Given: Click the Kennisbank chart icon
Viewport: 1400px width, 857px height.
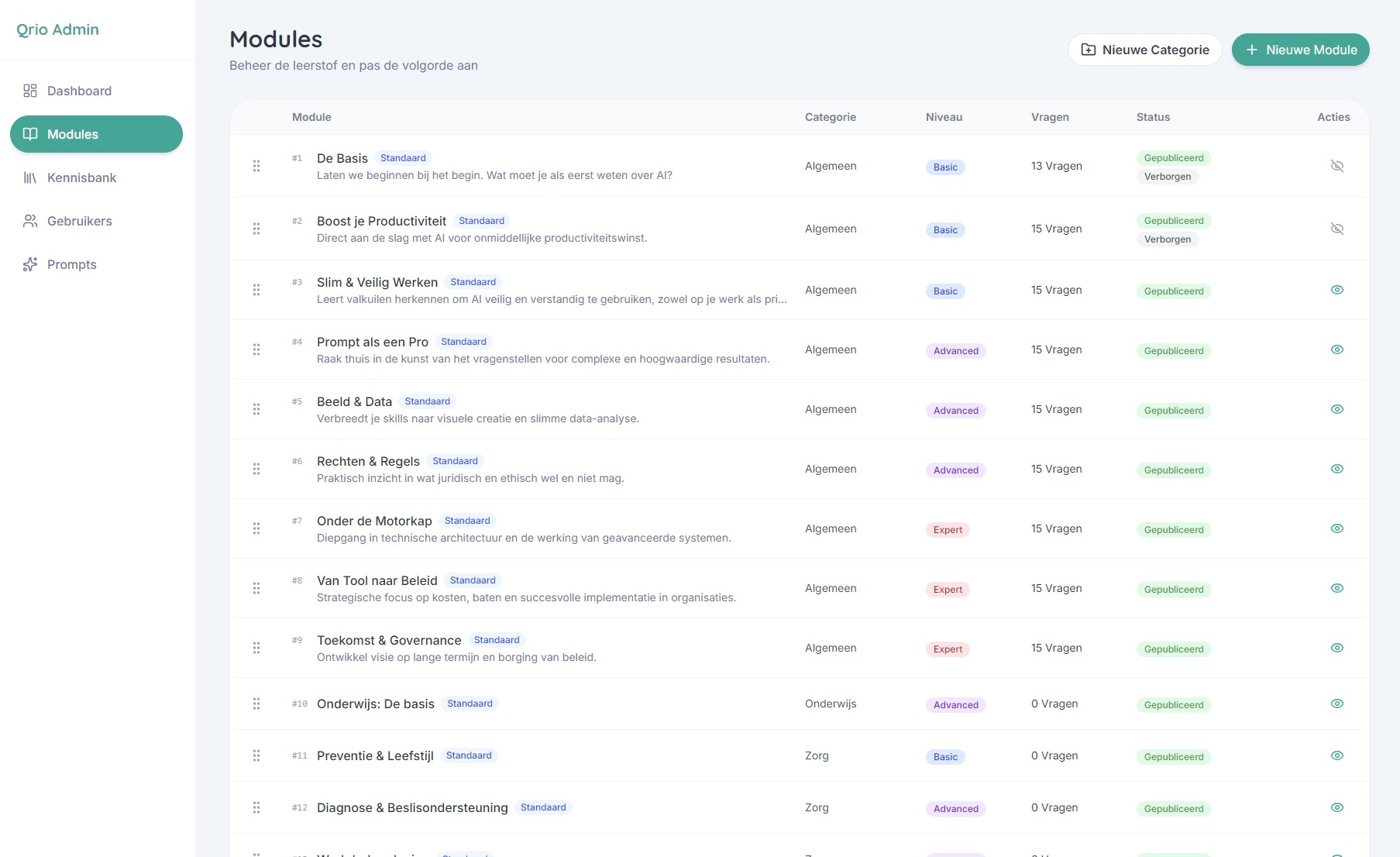Looking at the screenshot, I should pyautogui.click(x=30, y=177).
